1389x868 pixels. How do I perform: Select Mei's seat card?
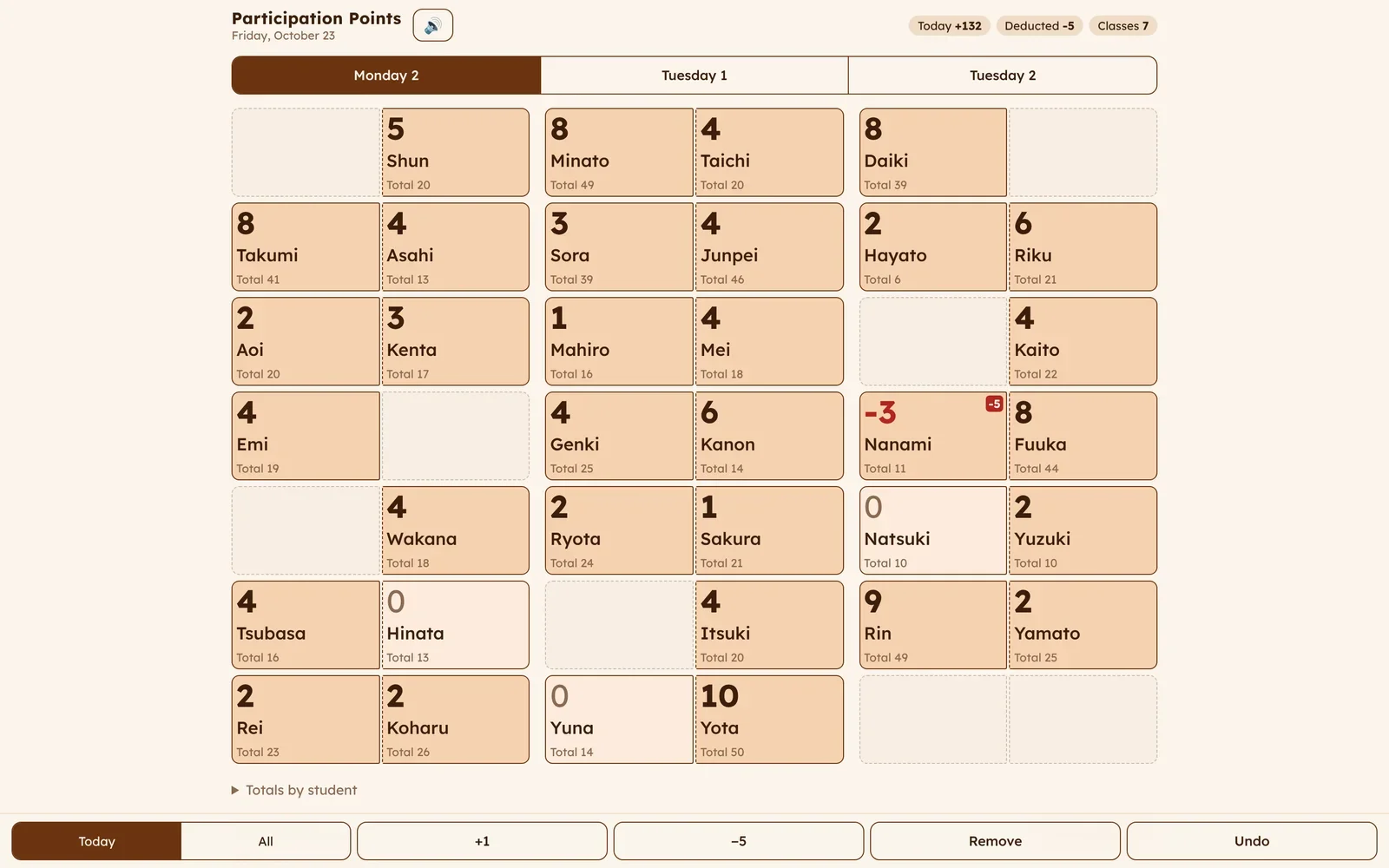[769, 341]
